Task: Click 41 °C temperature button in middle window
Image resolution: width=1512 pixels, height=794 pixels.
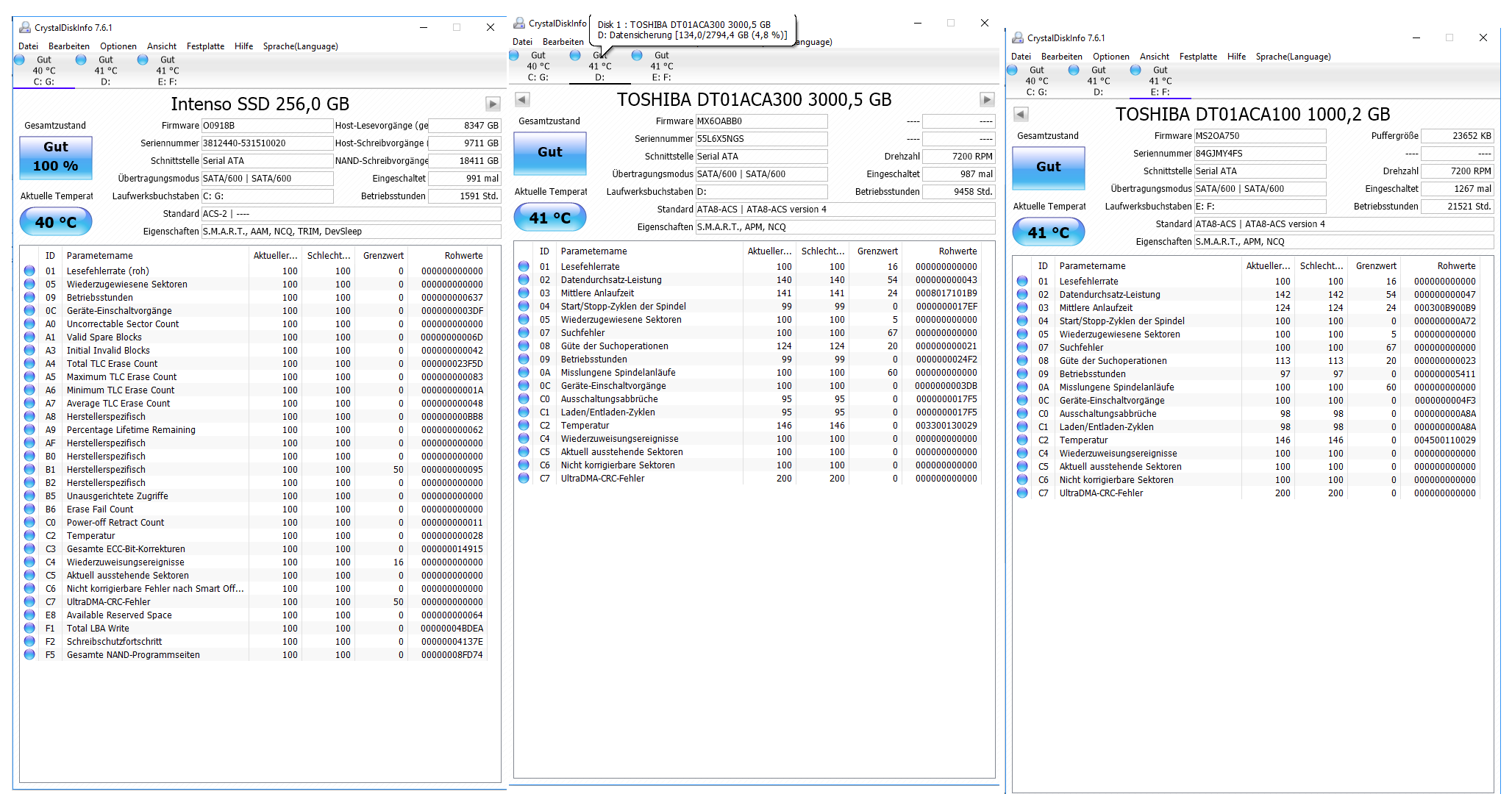Action: click(550, 218)
